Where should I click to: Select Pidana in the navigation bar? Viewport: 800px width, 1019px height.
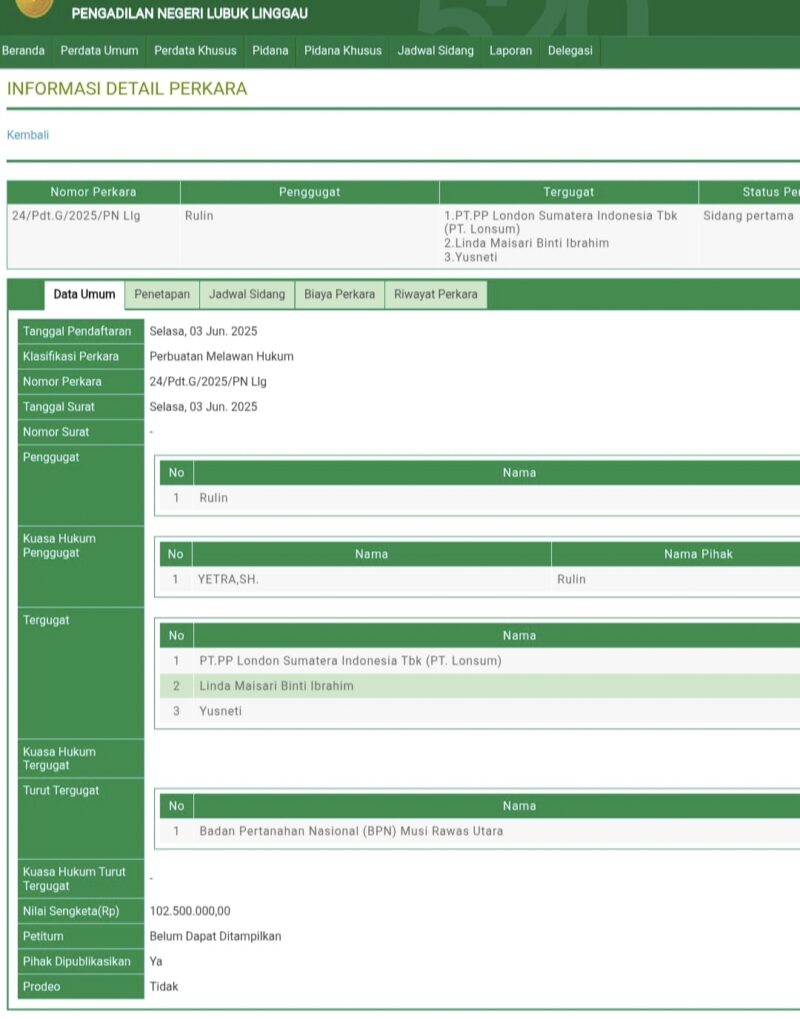pyautogui.click(x=270, y=50)
